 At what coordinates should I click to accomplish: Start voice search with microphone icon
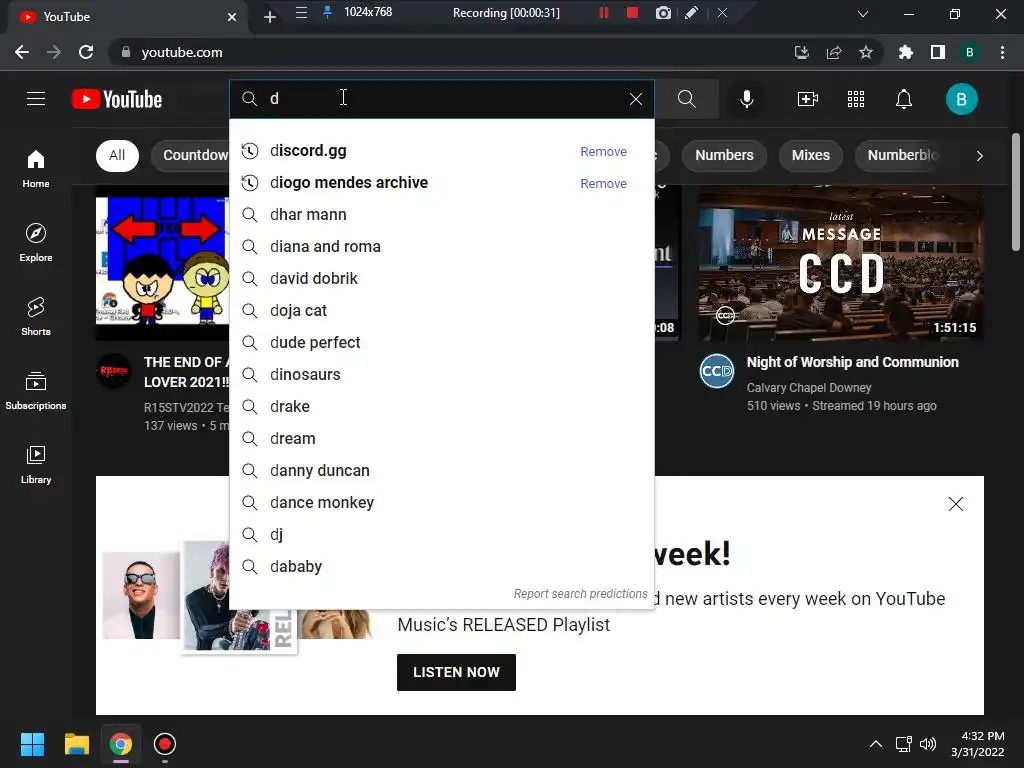(x=746, y=99)
